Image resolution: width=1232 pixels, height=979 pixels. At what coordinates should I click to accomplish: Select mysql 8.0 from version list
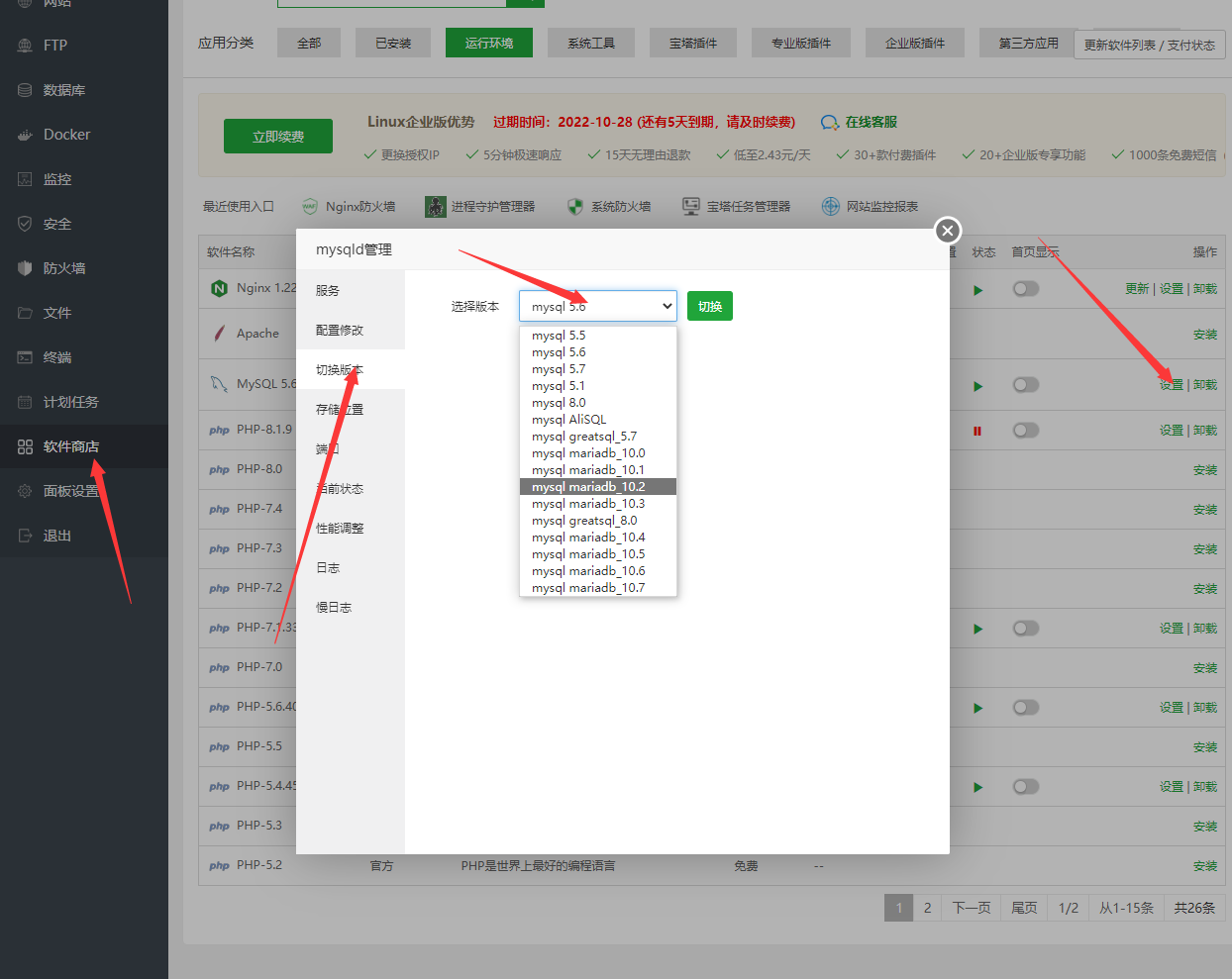[598, 403]
